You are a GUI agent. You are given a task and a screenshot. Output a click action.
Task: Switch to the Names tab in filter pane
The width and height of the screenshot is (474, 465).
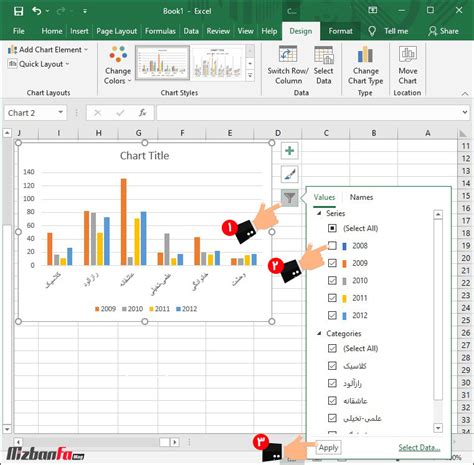click(361, 197)
